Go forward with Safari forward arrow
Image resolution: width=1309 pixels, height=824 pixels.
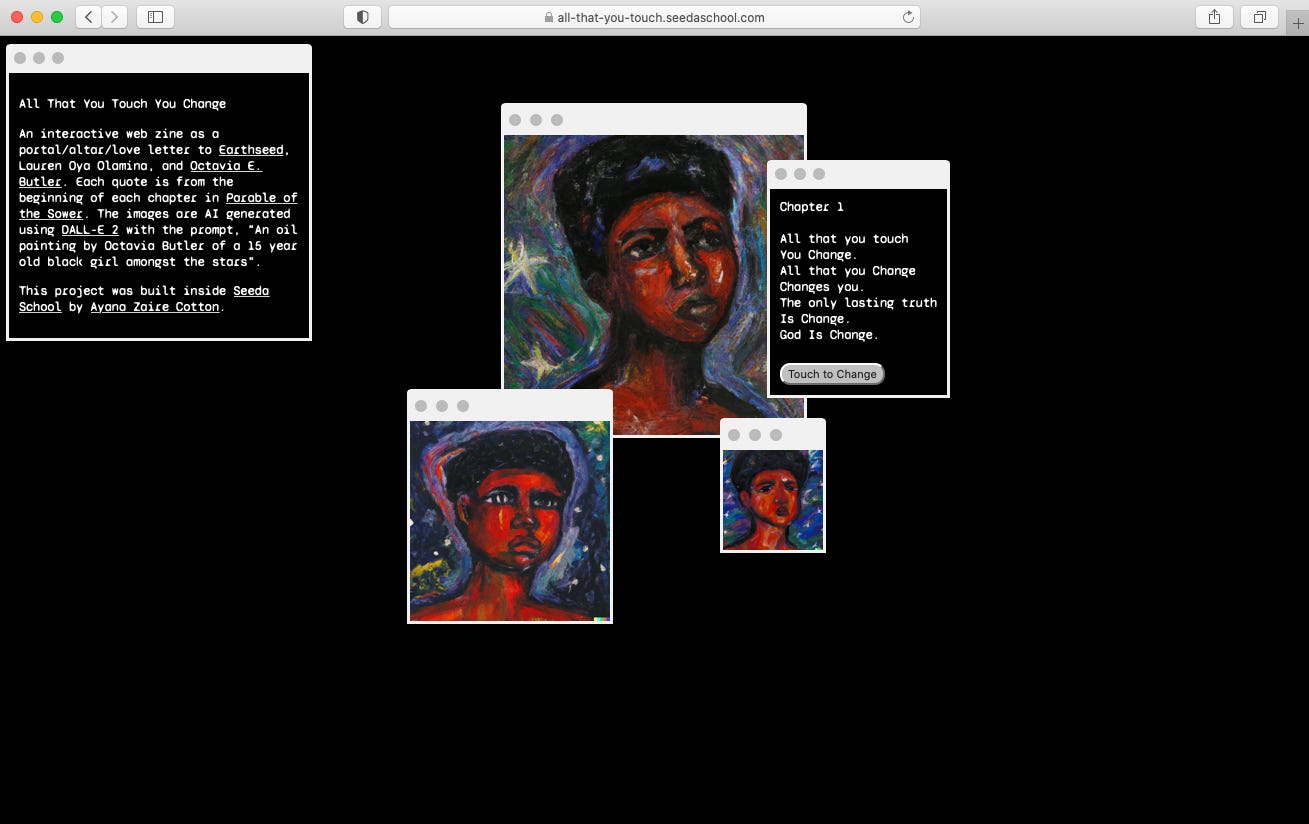click(x=115, y=17)
